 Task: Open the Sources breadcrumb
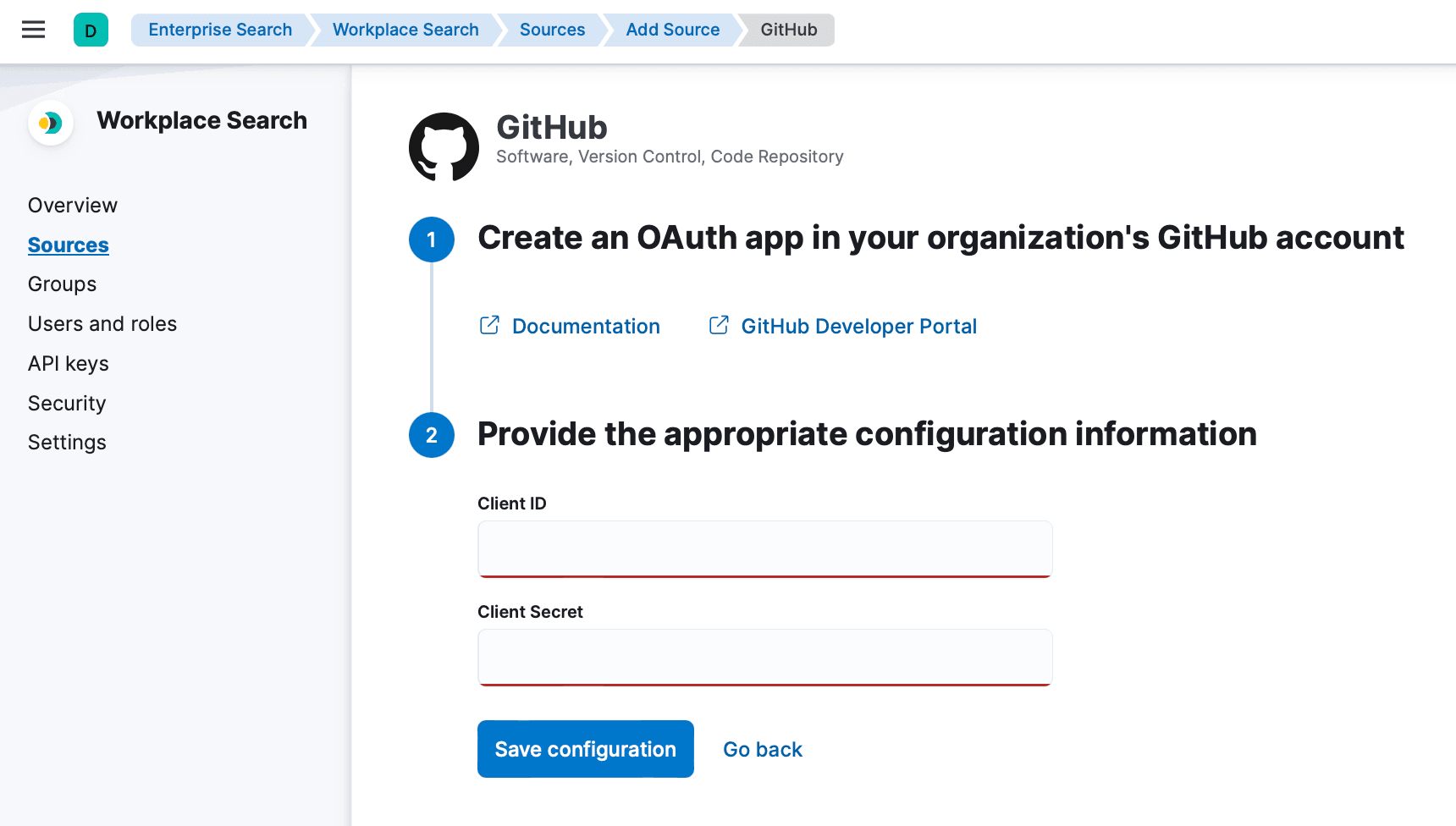[x=552, y=30]
